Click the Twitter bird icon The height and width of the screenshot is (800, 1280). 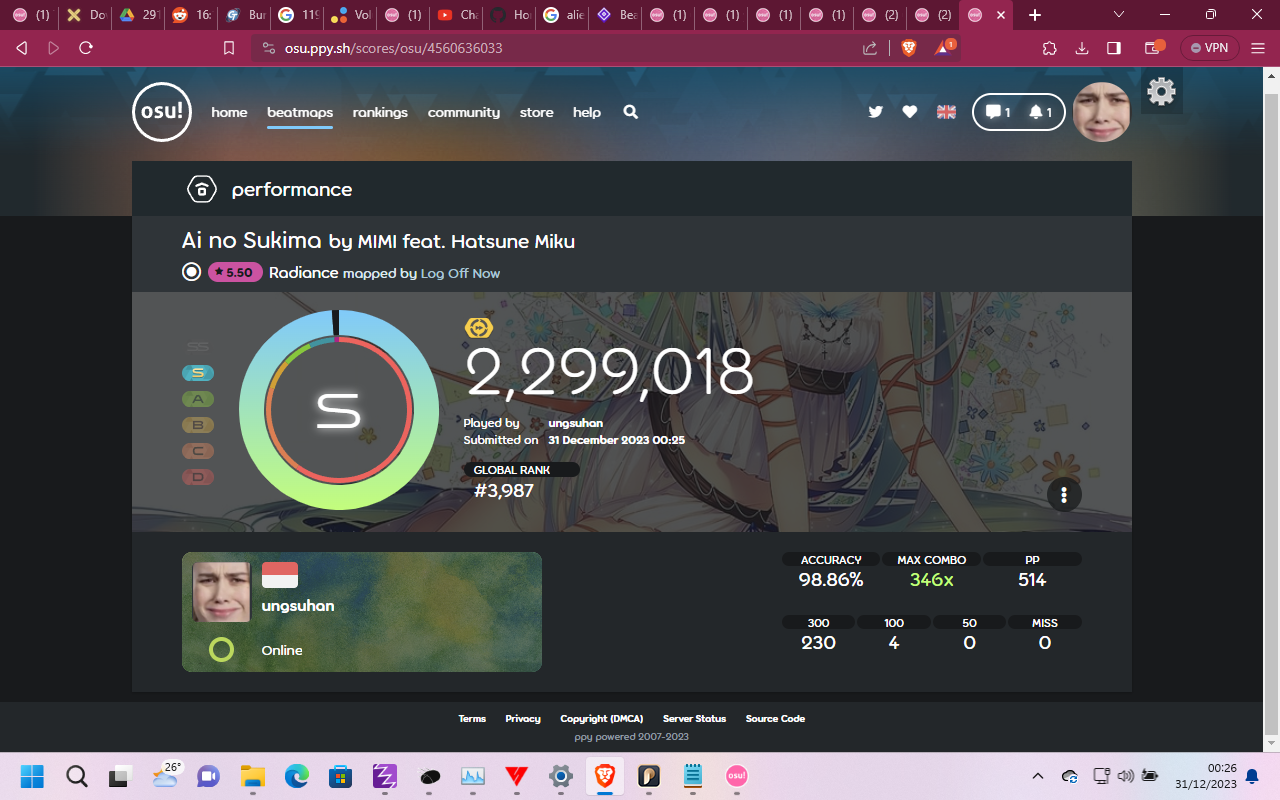tap(876, 112)
